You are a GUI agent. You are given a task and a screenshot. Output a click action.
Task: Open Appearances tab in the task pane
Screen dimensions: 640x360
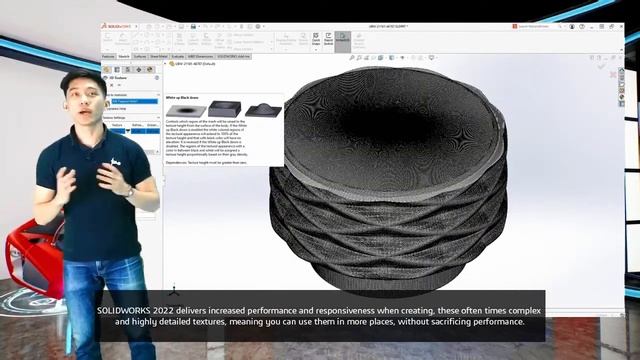coord(622,97)
